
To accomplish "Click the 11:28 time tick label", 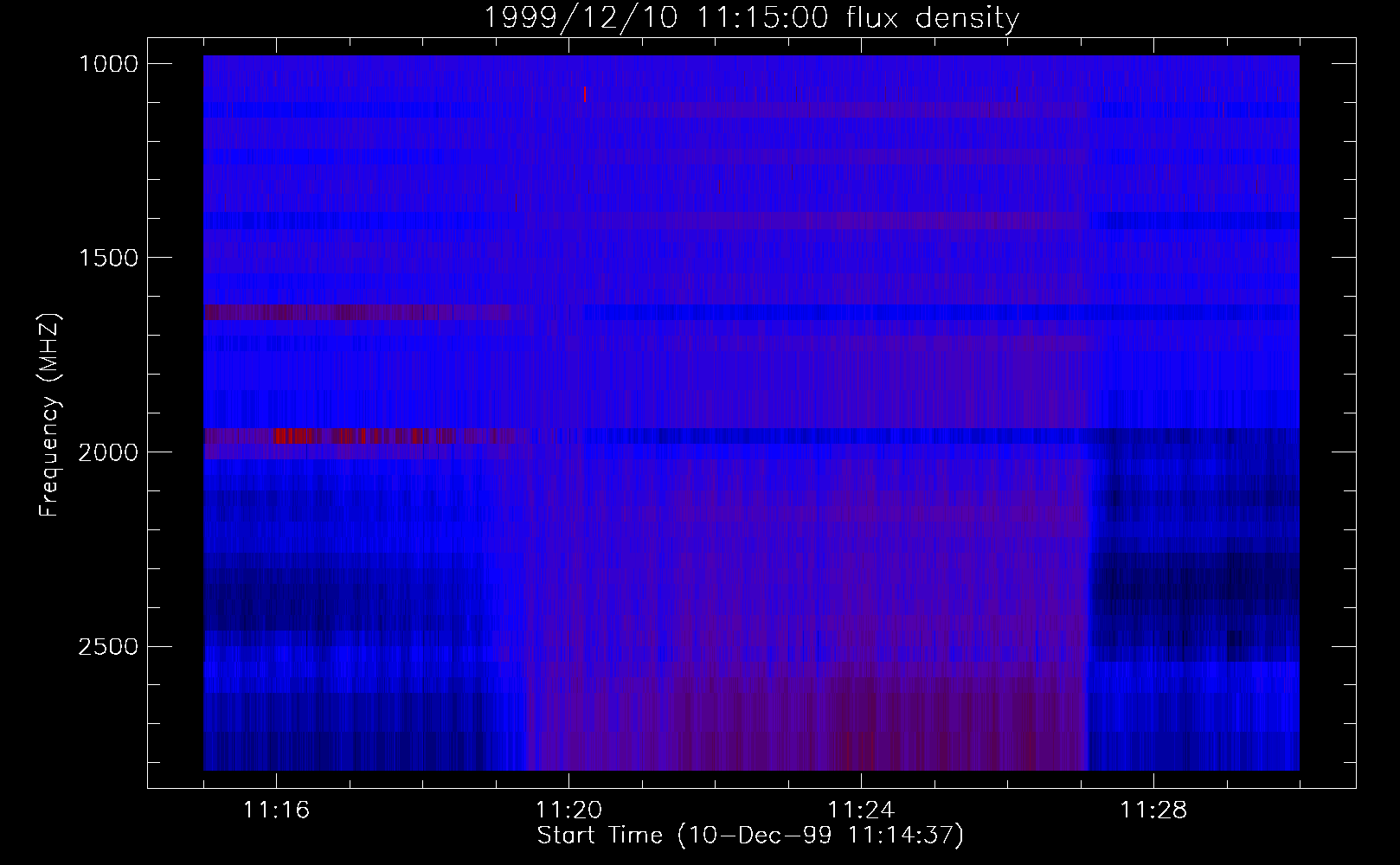I will [x=1153, y=810].
